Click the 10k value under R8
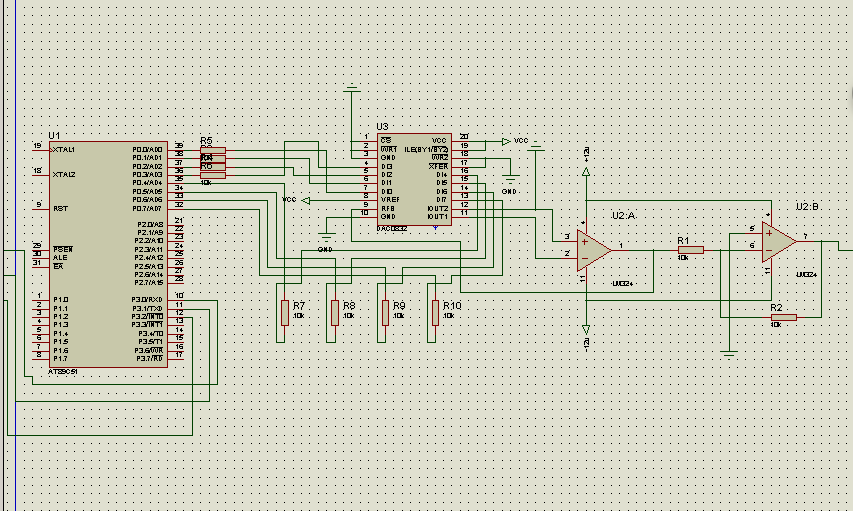853x511 pixels. point(348,316)
